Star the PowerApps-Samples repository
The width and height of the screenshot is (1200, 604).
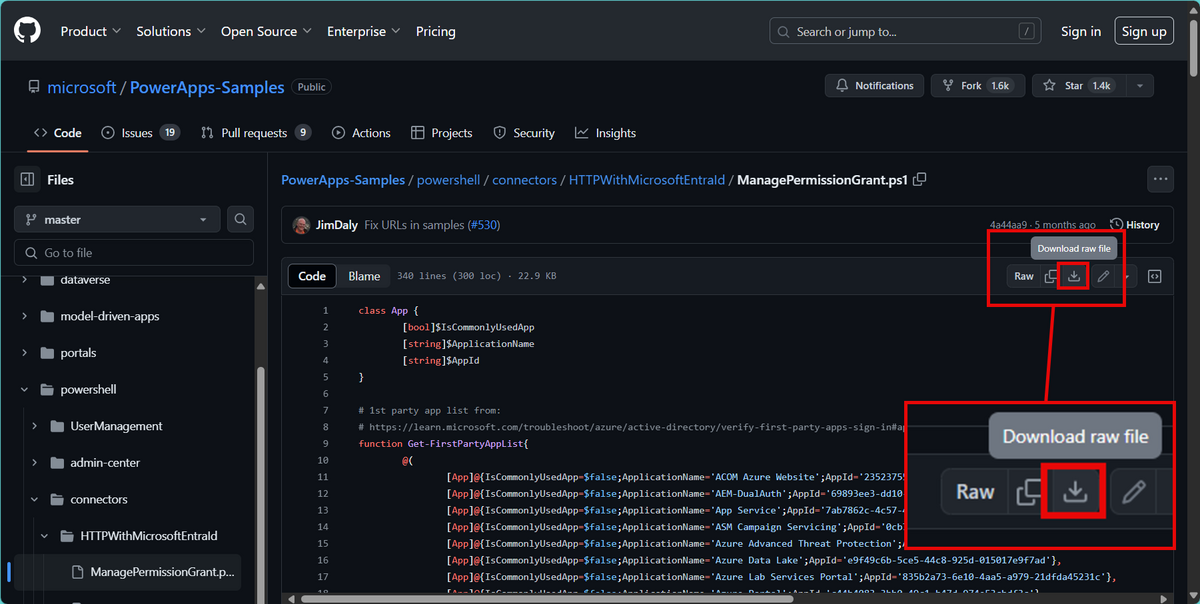(x=1078, y=87)
